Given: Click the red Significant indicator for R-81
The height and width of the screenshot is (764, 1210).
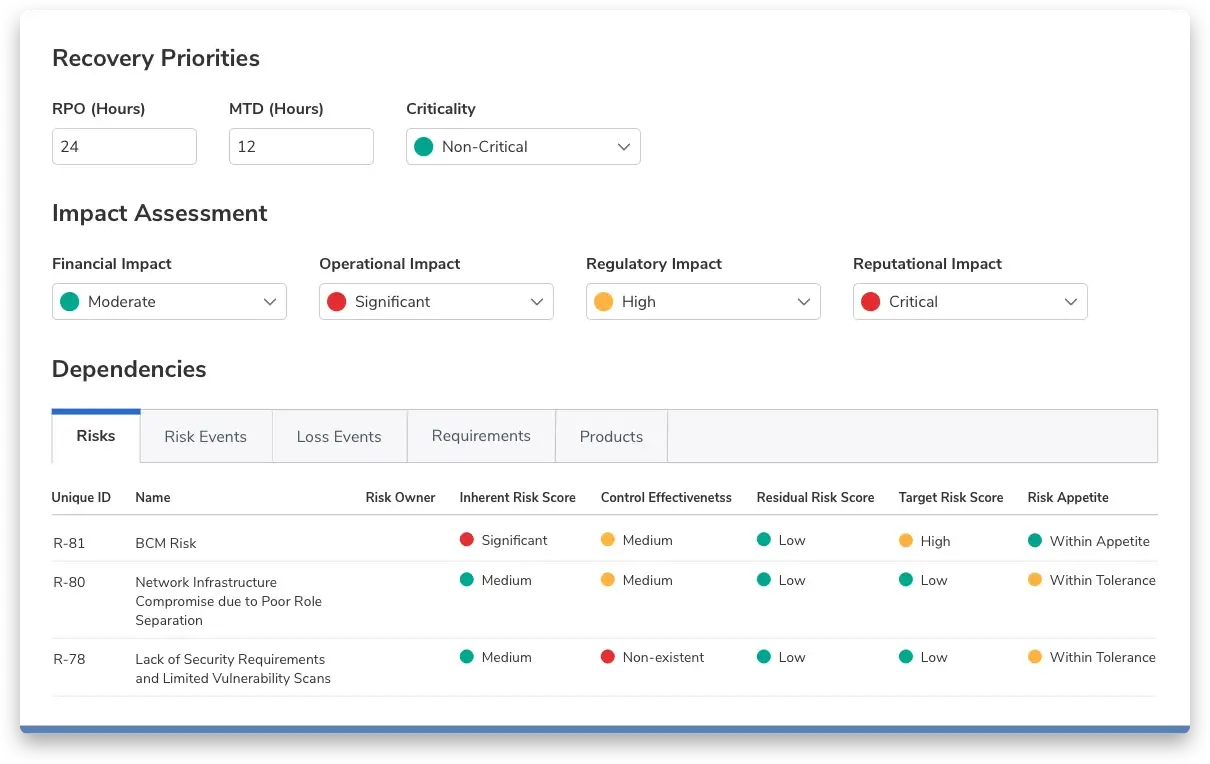Looking at the screenshot, I should [x=466, y=540].
